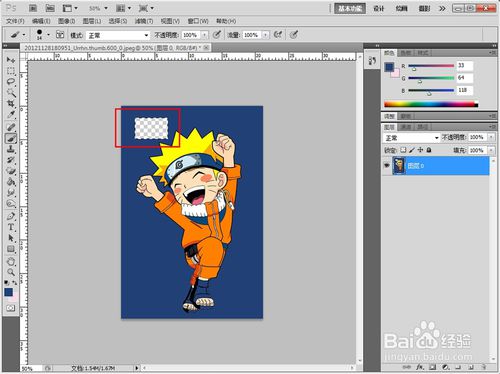Screen dimensions: 500x374
Task: Open the layer opacity arrow in Layers panel
Action: (491, 137)
